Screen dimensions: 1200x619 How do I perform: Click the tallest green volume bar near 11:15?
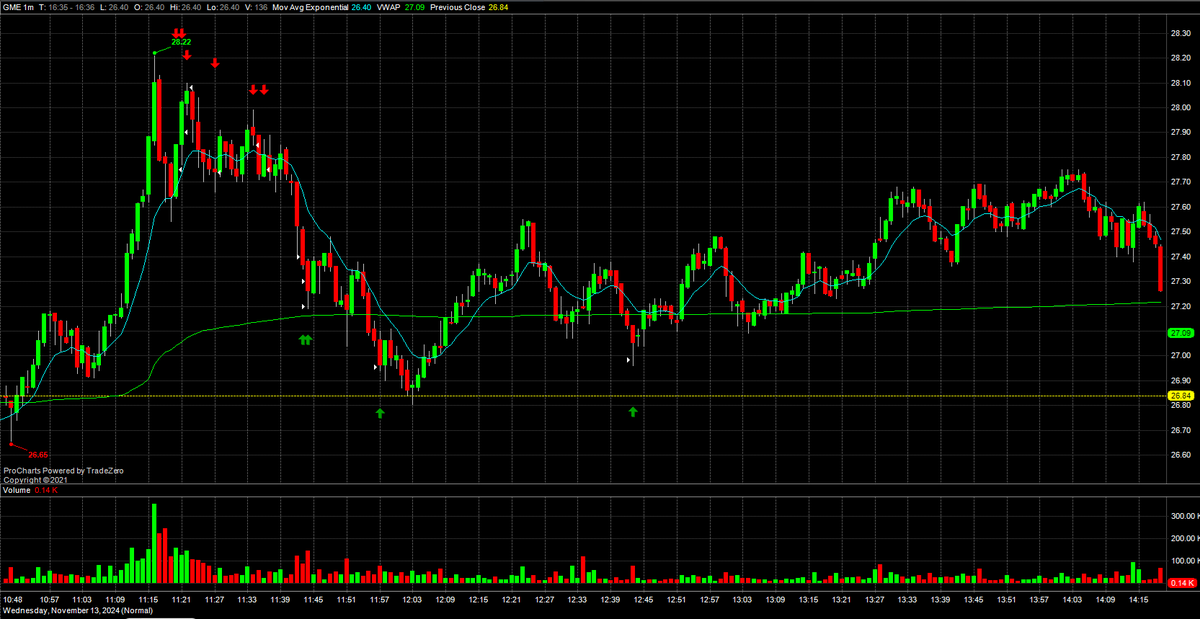154,543
